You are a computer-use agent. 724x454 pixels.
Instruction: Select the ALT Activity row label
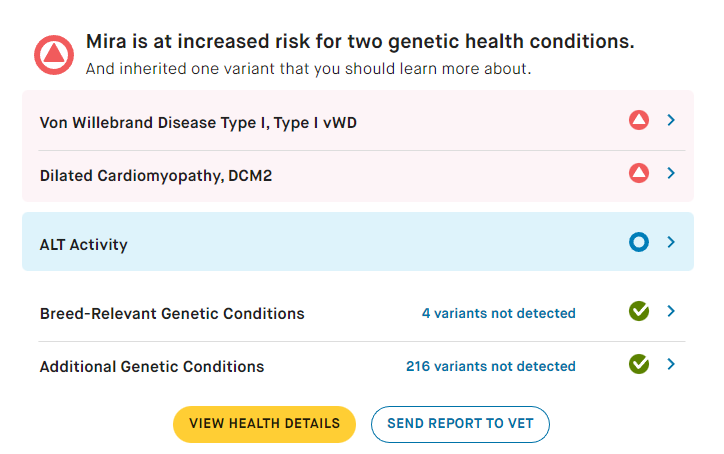tap(84, 244)
